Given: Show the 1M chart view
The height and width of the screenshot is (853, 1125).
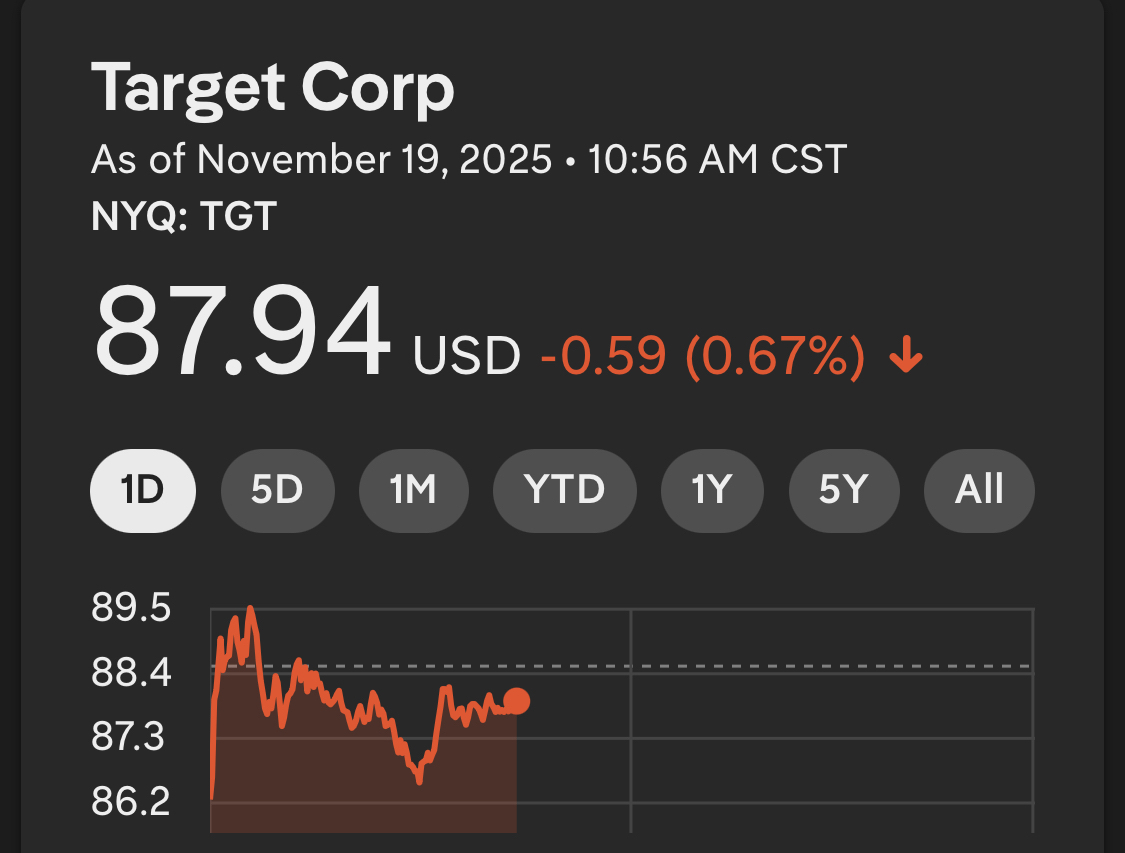Looking at the screenshot, I should click(x=412, y=490).
